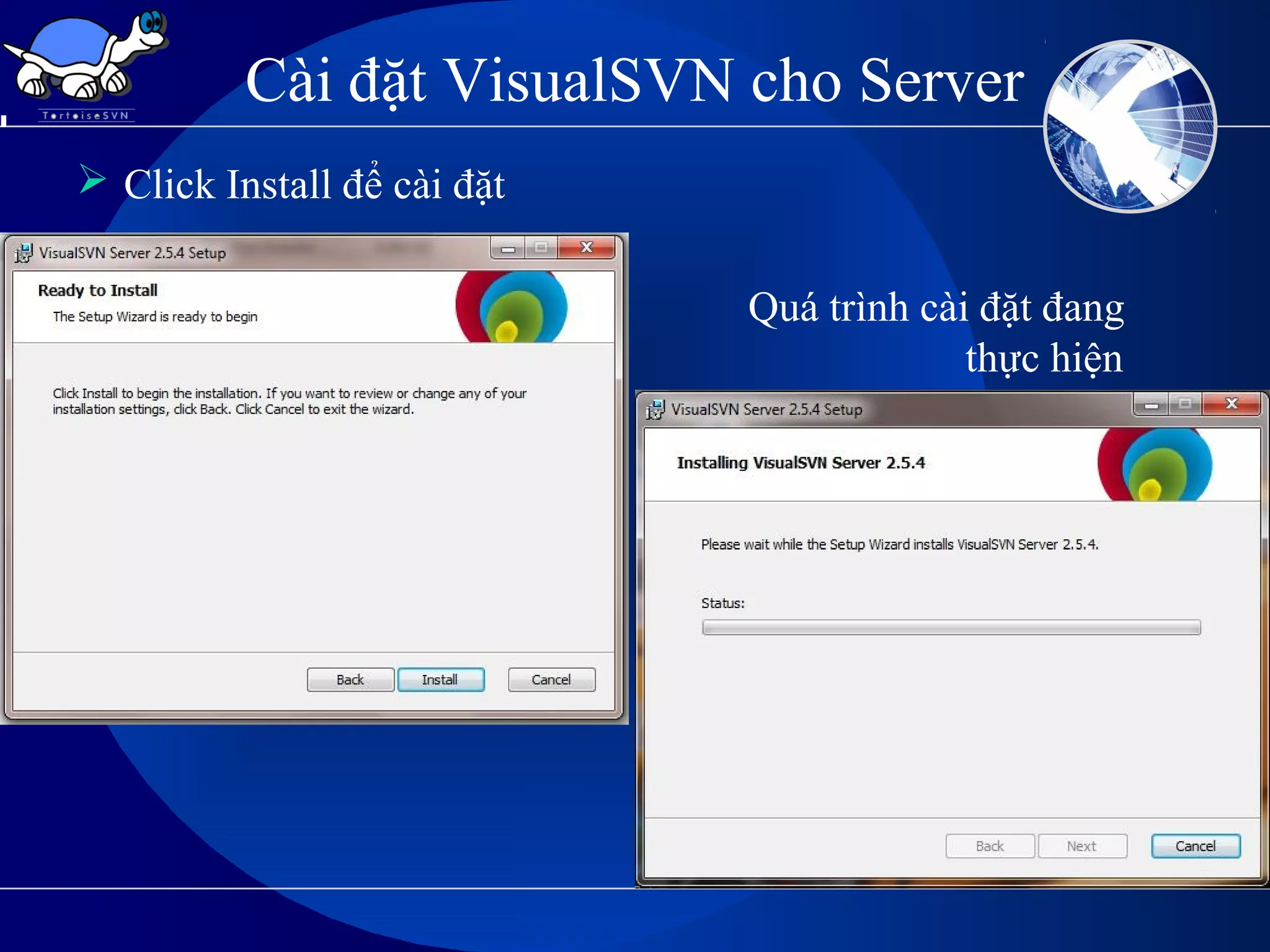
Task: Click the TortoiseSVN turtle logo
Action: (85, 64)
